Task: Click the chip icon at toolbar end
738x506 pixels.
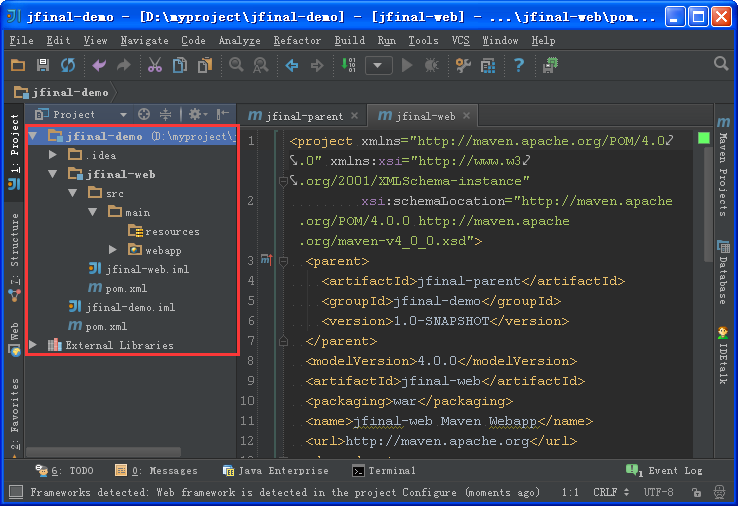Action: (x=550, y=65)
